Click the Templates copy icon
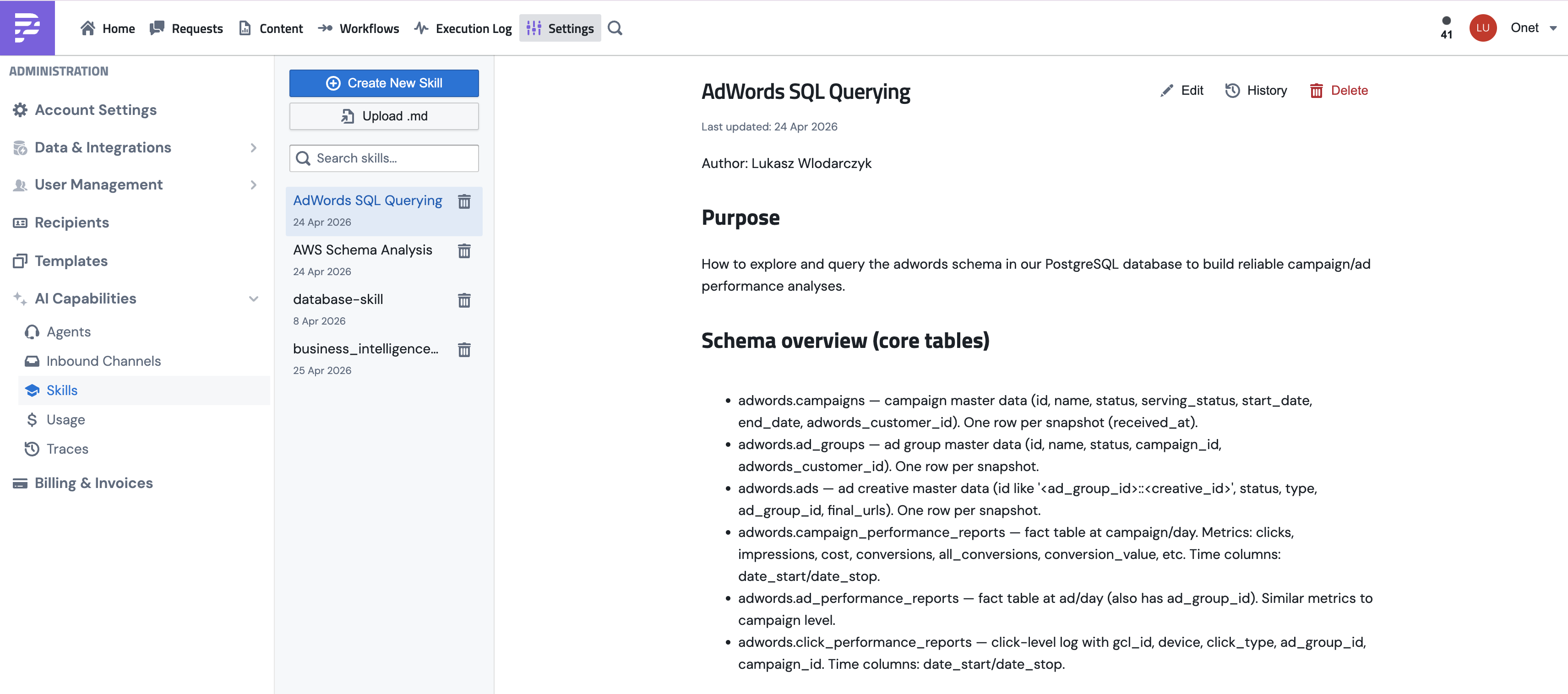The width and height of the screenshot is (1568, 694). (x=20, y=261)
